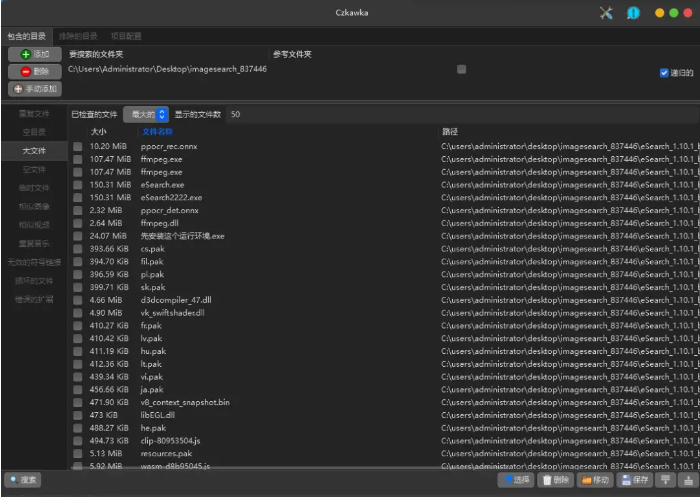The width and height of the screenshot is (700, 497).
Task: Click the 473 KiB size cell
Action: click(104, 415)
